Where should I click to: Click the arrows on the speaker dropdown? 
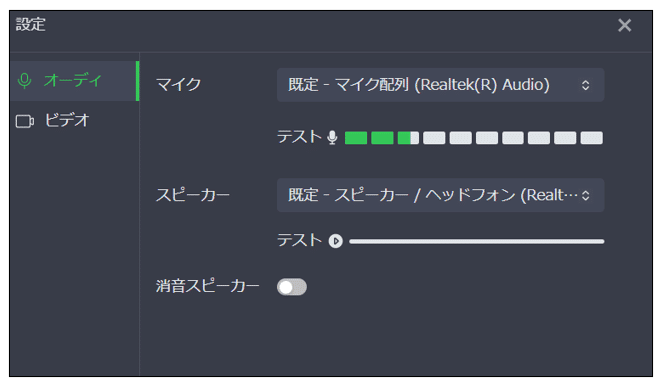pyautogui.click(x=585, y=196)
